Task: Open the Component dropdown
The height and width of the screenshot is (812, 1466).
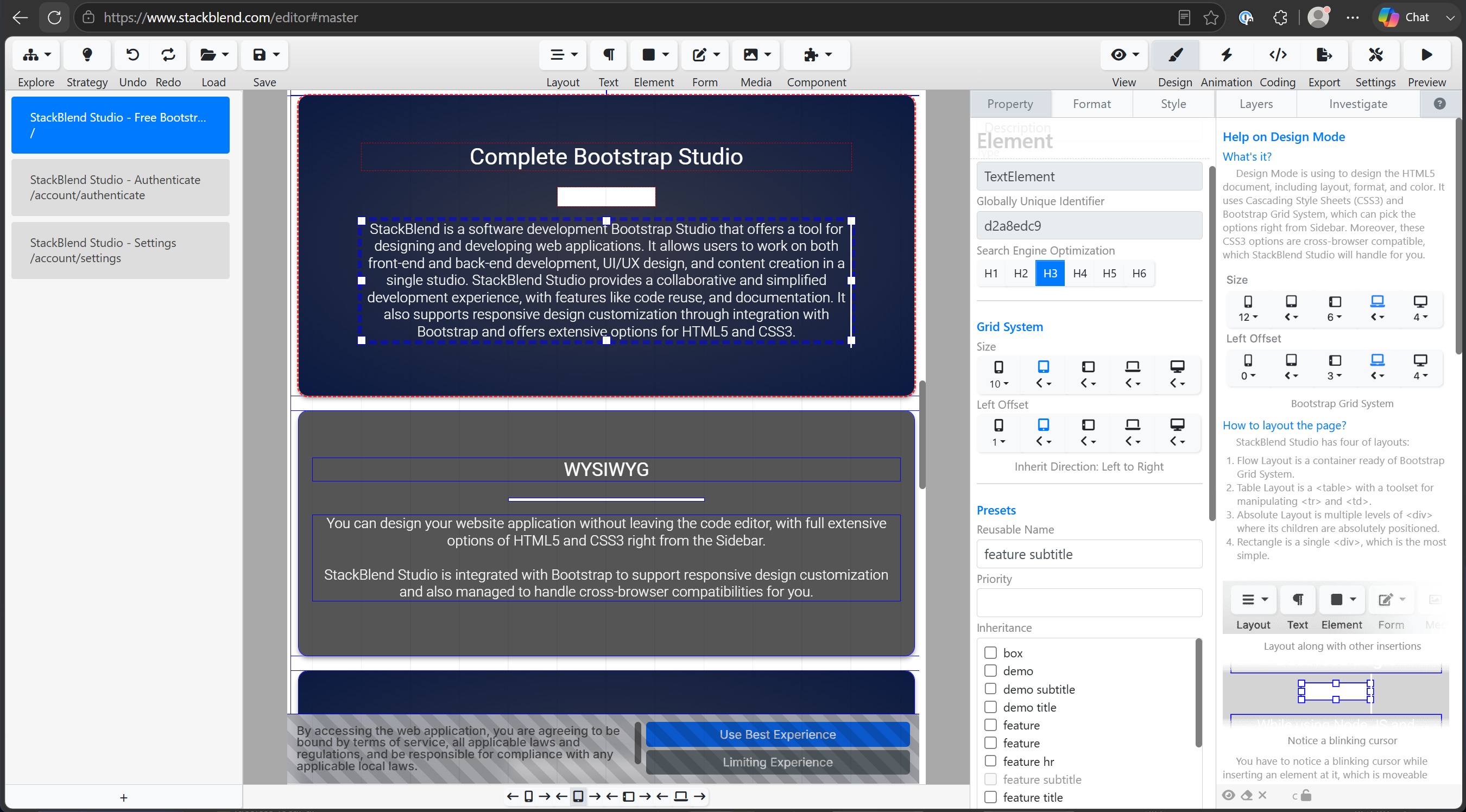Action: click(x=817, y=55)
